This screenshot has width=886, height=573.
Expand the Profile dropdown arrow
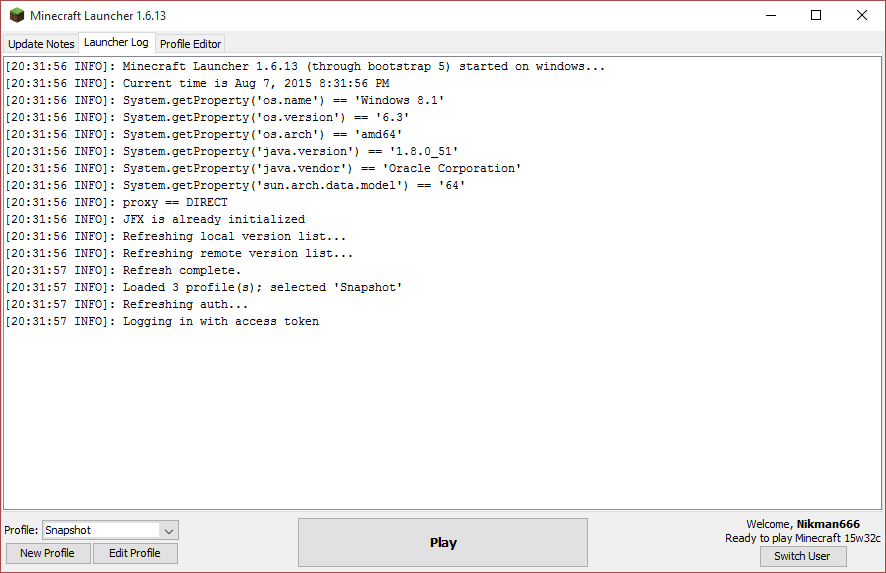tap(169, 531)
